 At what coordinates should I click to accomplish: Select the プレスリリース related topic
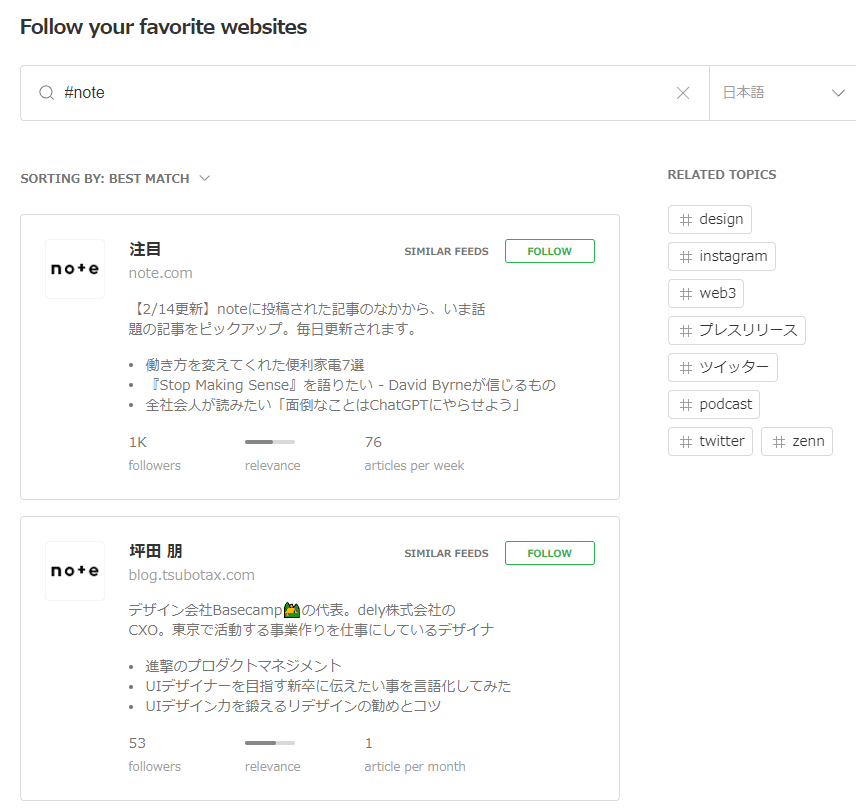coord(736,330)
